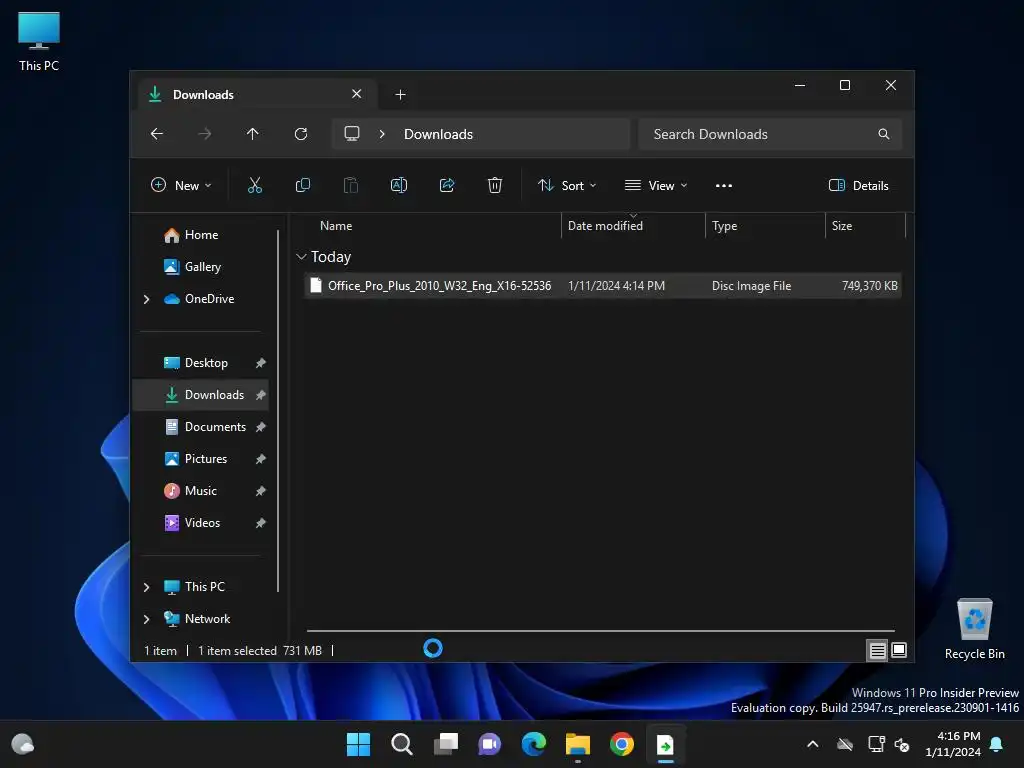Sort by Type column header
Image resolution: width=1024 pixels, height=768 pixels.
point(765,226)
